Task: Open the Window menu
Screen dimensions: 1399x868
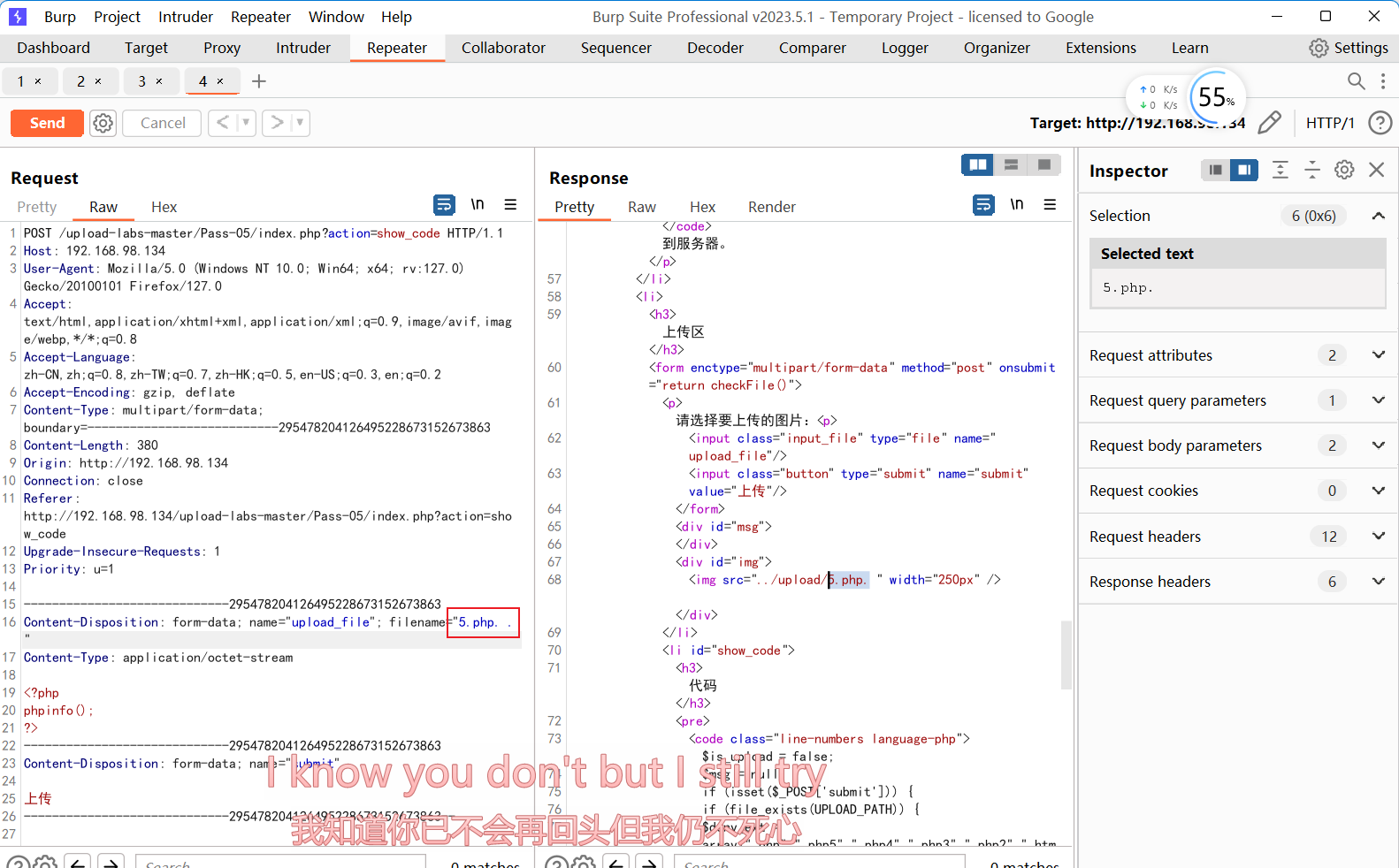Action: point(336,17)
